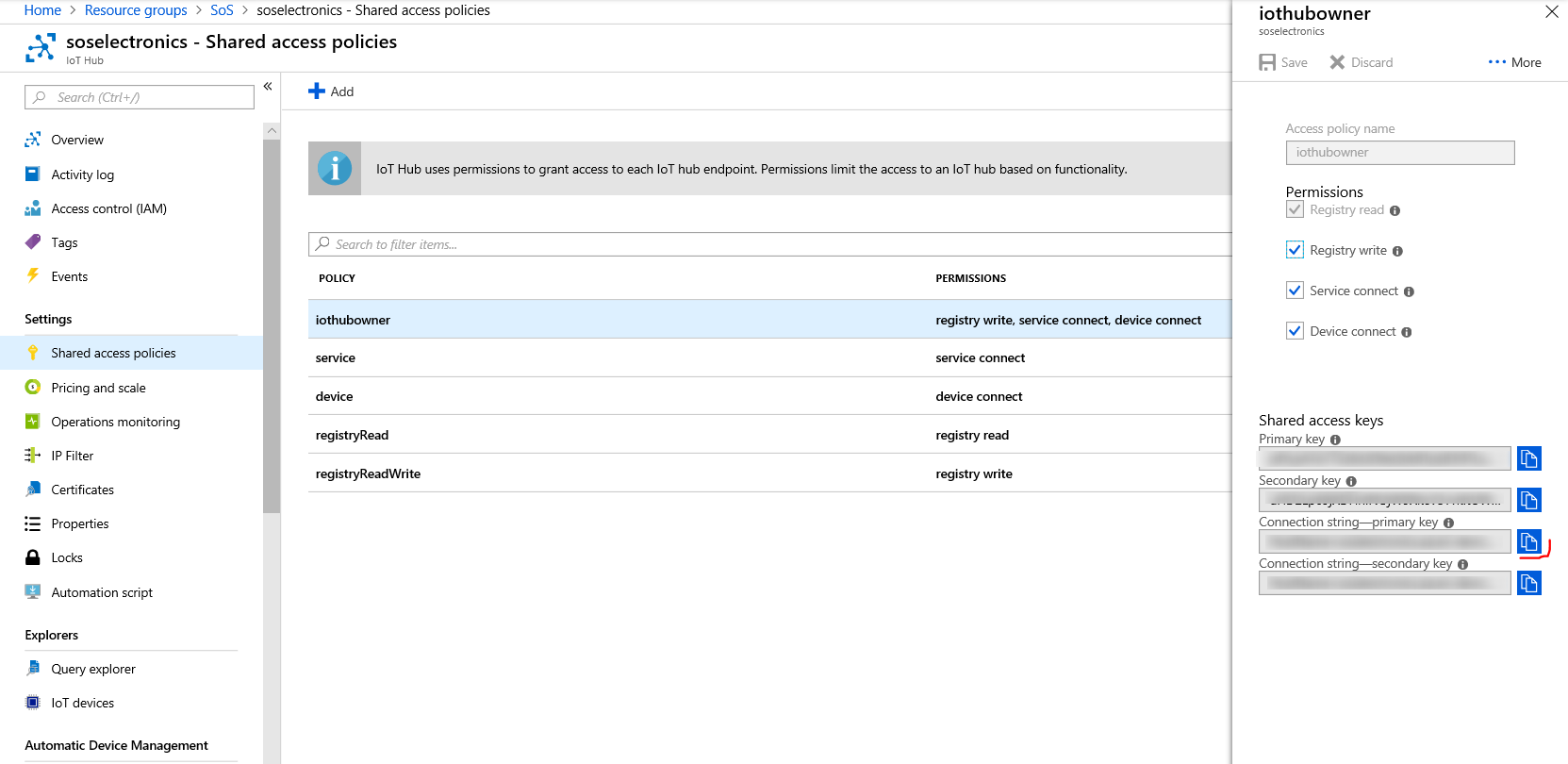
Task: Show info for Secondary key
Action: tap(1351, 482)
